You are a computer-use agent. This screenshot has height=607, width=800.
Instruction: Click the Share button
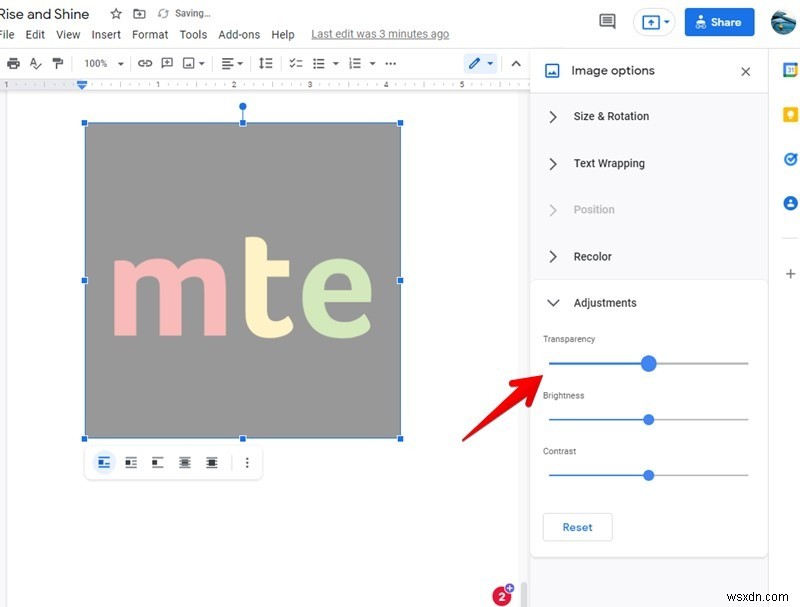[719, 22]
